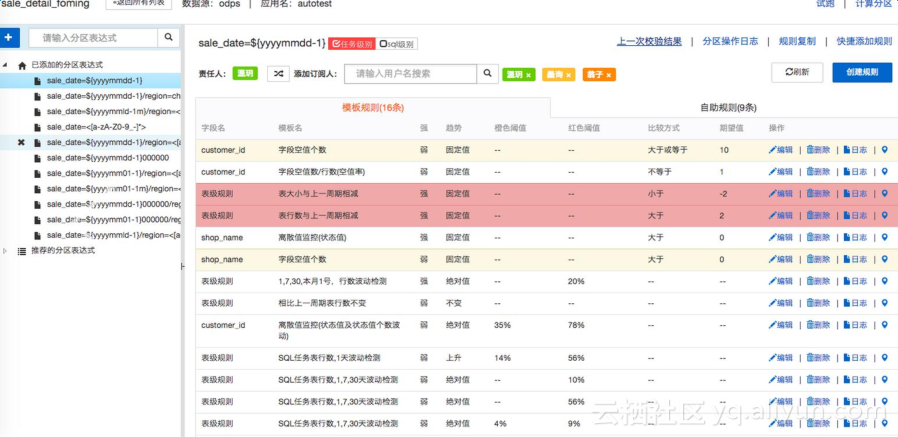Delete the shop_name 字段空值个数 rule

tap(818, 259)
